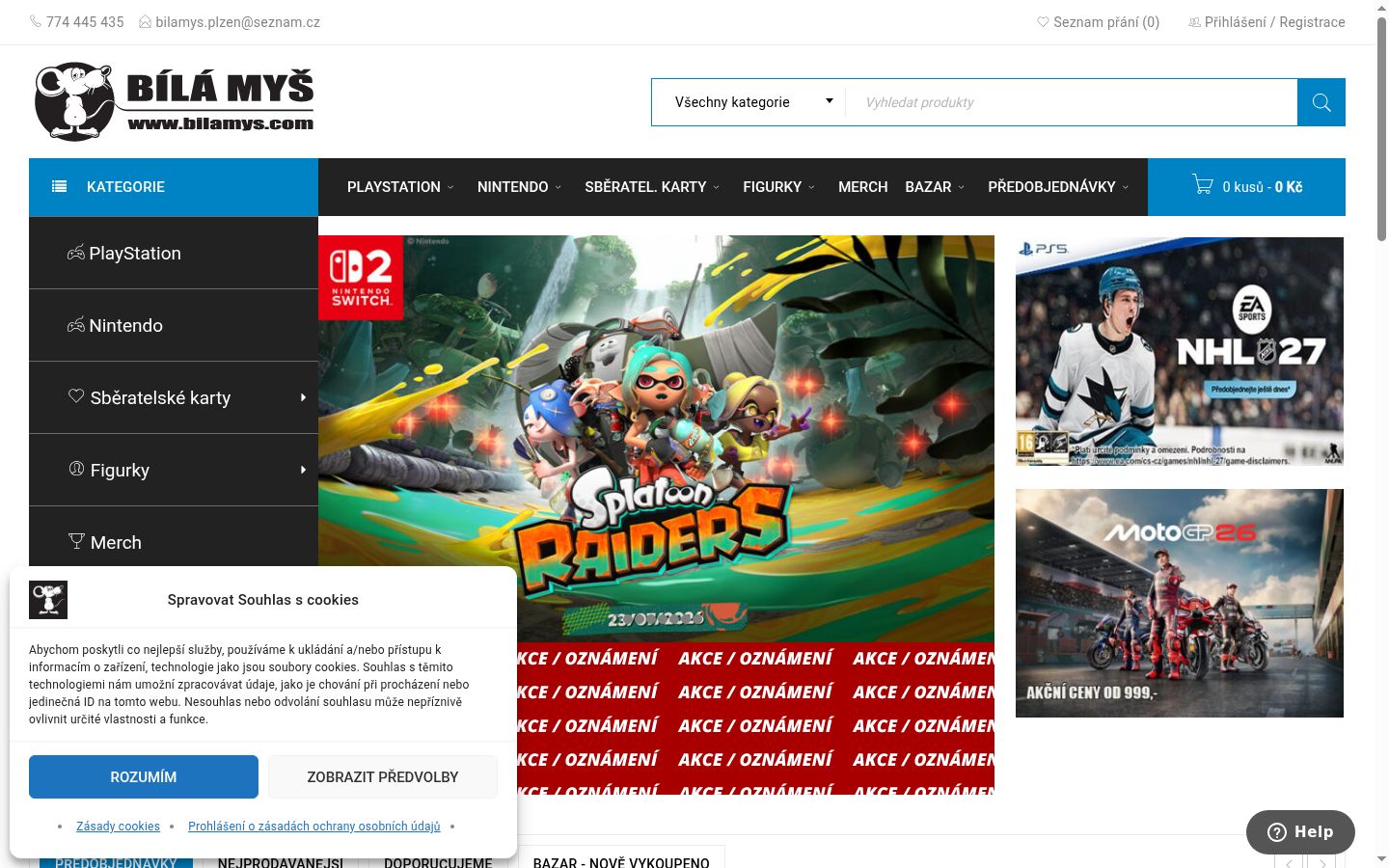Click the phone icon beside 774 445 435
This screenshot has width=1389, height=868.
pyautogui.click(x=36, y=21)
